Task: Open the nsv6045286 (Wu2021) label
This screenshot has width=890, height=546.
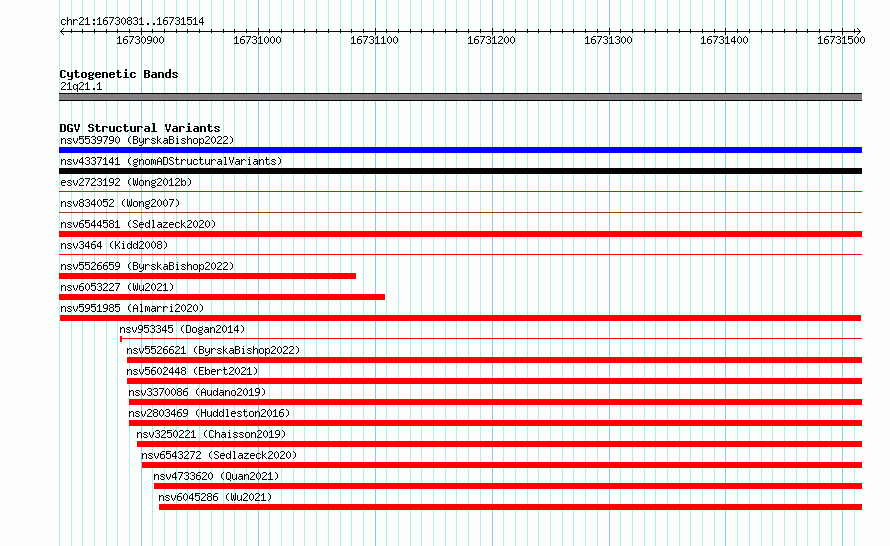Action: point(215,497)
